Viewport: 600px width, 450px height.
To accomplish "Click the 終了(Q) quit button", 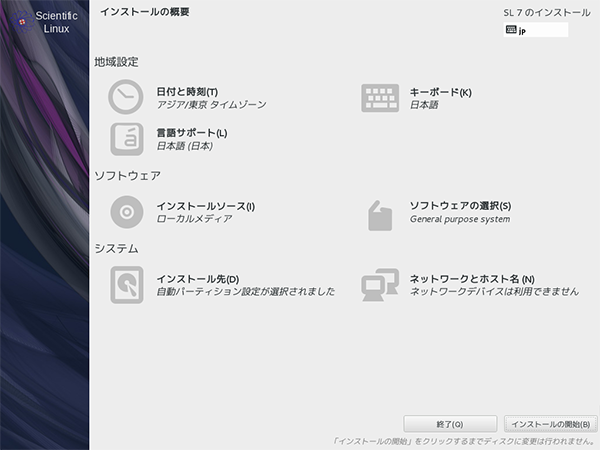I will (x=450, y=424).
